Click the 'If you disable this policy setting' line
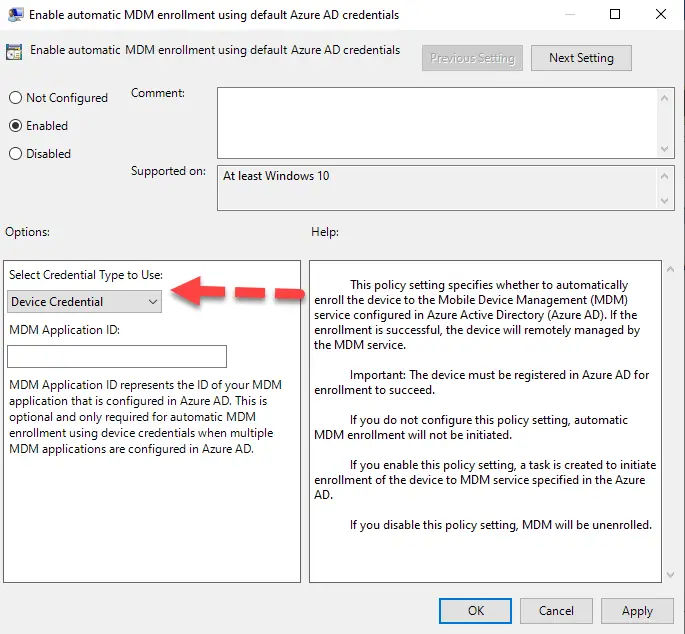Image resolution: width=685 pixels, height=634 pixels. click(501, 525)
